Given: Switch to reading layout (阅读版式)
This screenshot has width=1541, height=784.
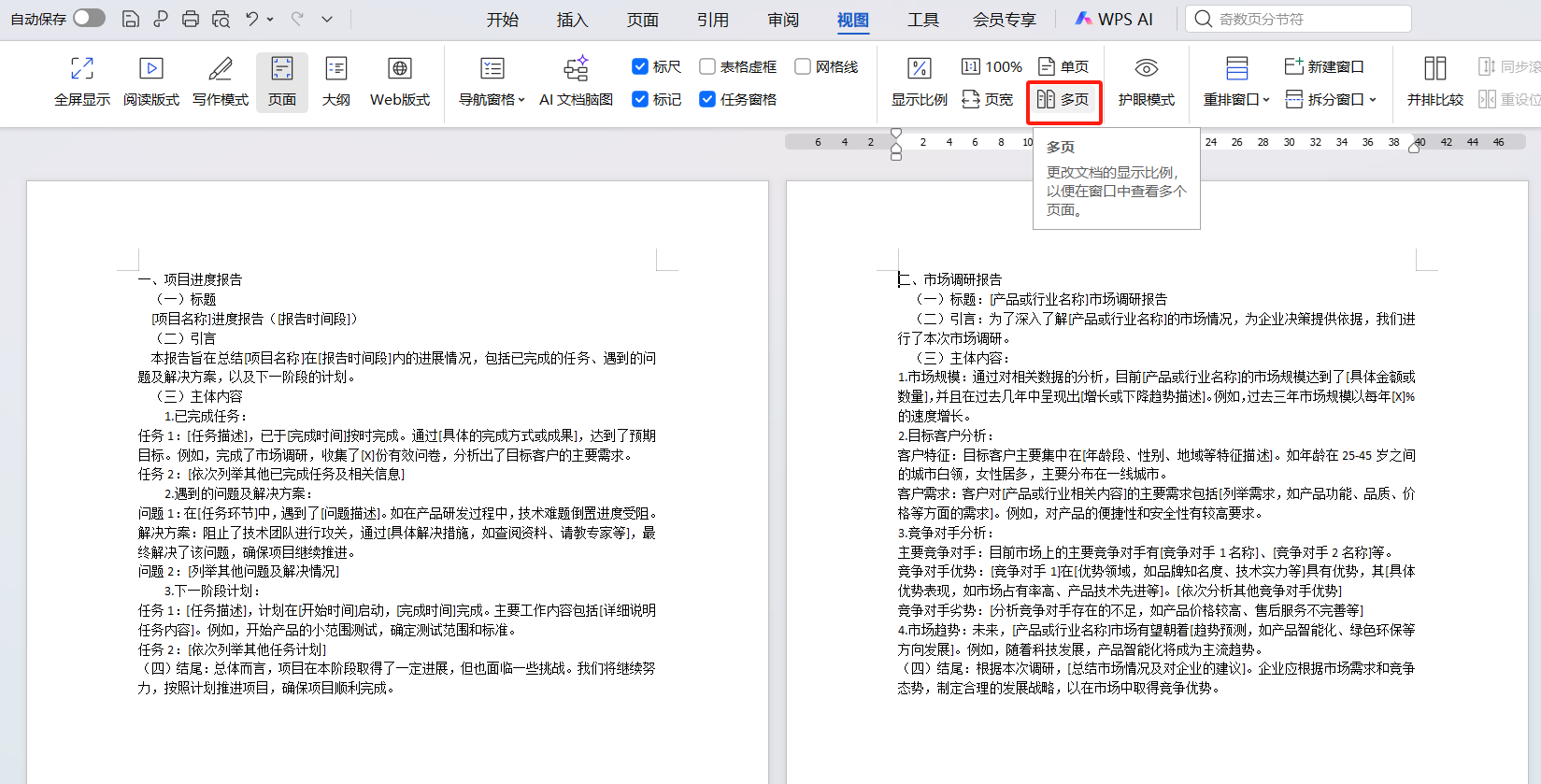Looking at the screenshot, I should (x=151, y=69).
